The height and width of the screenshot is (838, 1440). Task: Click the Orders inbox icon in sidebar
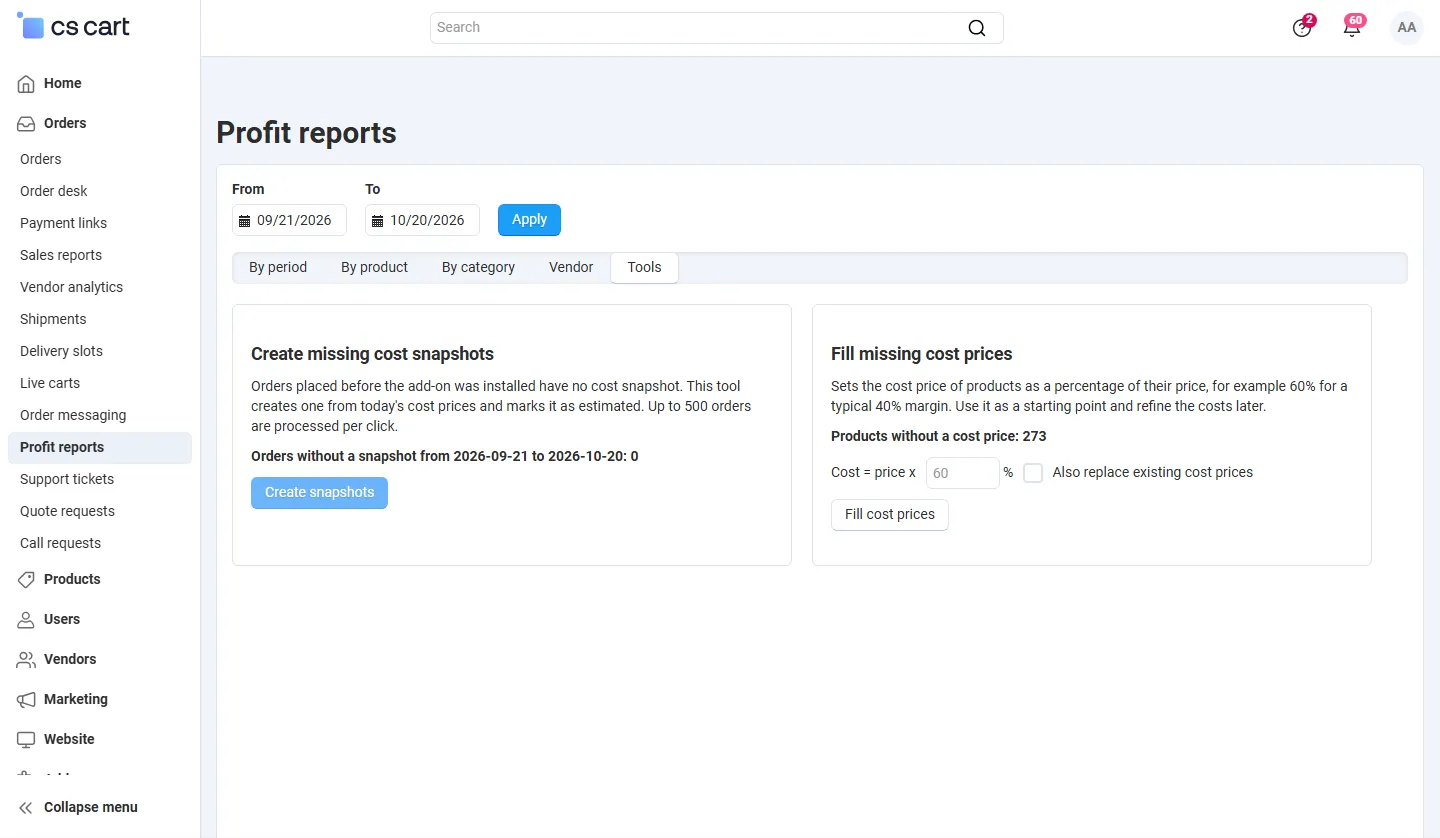[26, 124]
